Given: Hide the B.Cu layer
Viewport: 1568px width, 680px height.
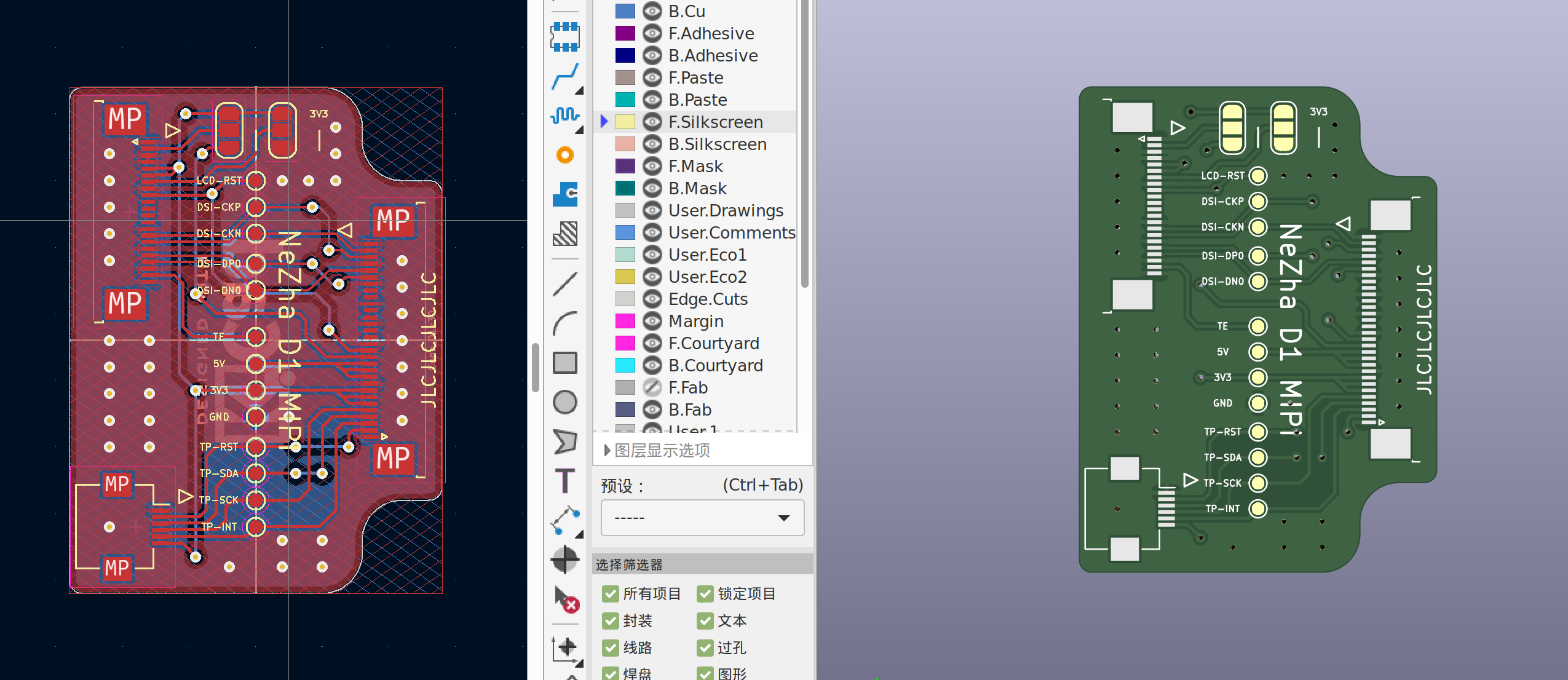Looking at the screenshot, I should [x=652, y=11].
